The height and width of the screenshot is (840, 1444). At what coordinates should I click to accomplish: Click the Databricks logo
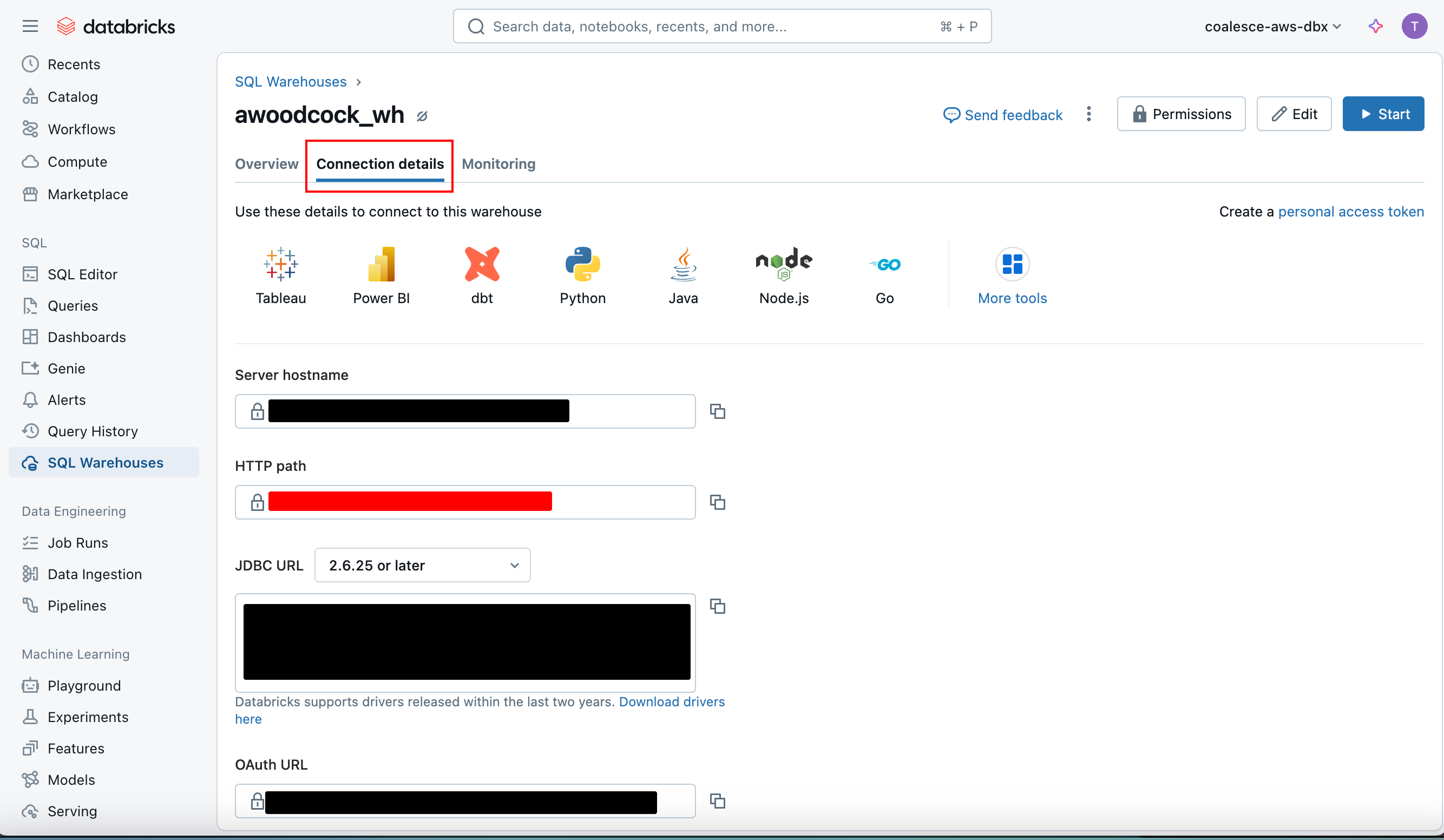[116, 27]
